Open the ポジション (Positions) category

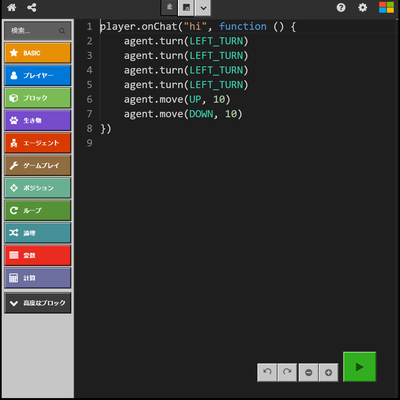point(38,188)
